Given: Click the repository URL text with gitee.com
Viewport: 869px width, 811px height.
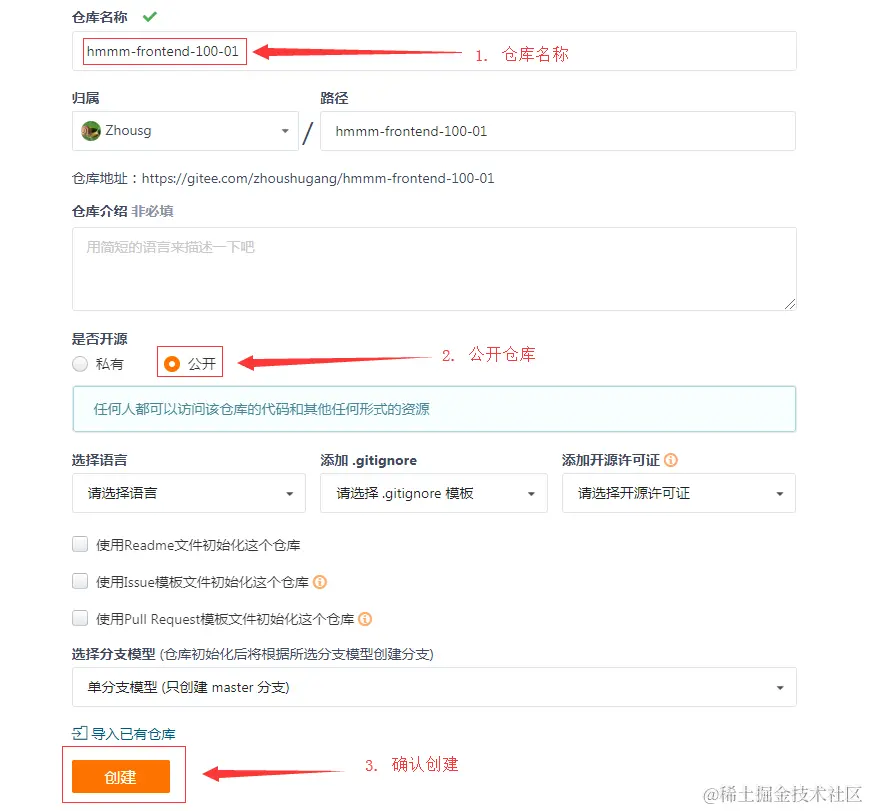Looking at the screenshot, I should pyautogui.click(x=318, y=178).
